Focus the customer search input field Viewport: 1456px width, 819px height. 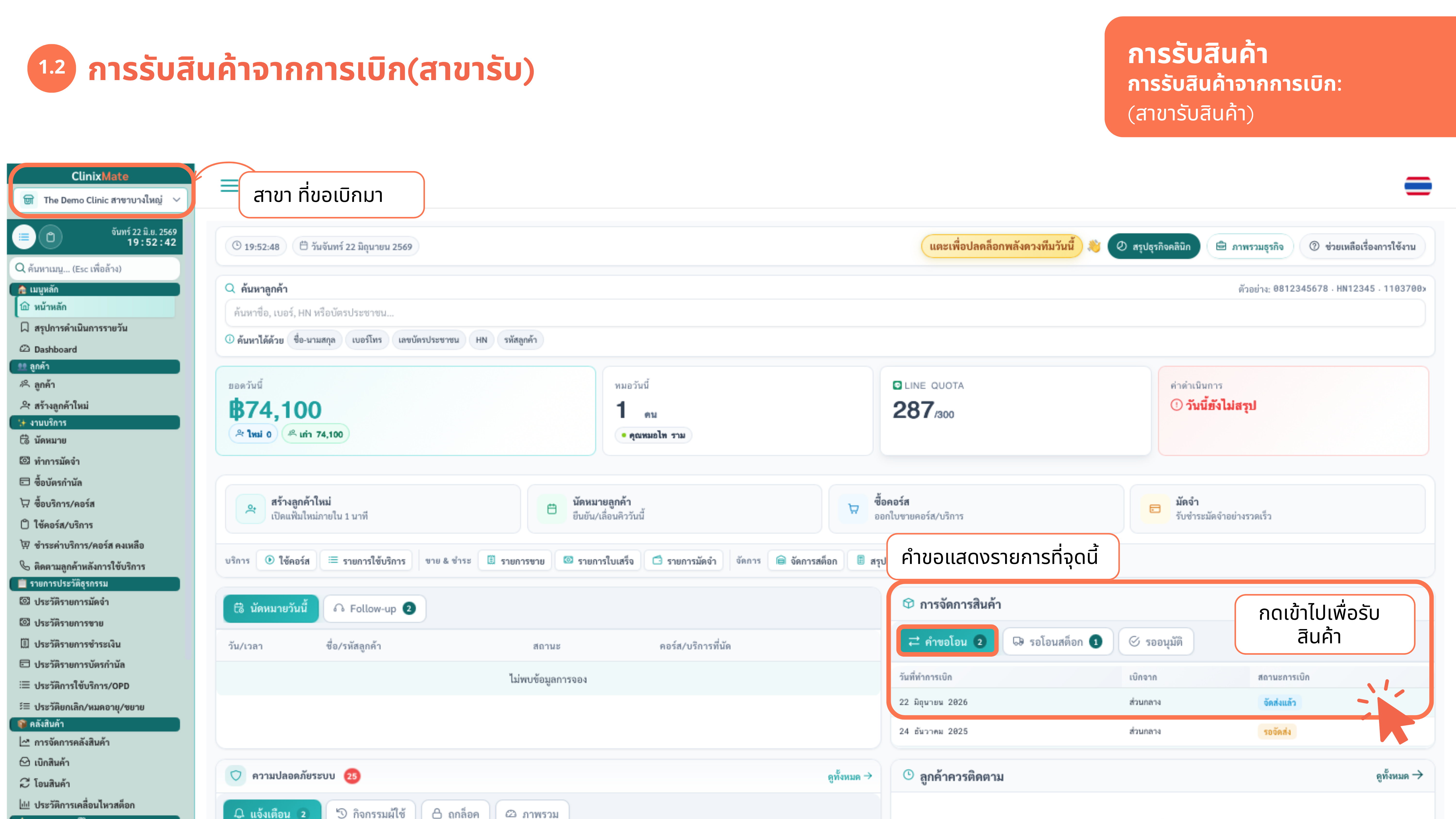(825, 313)
